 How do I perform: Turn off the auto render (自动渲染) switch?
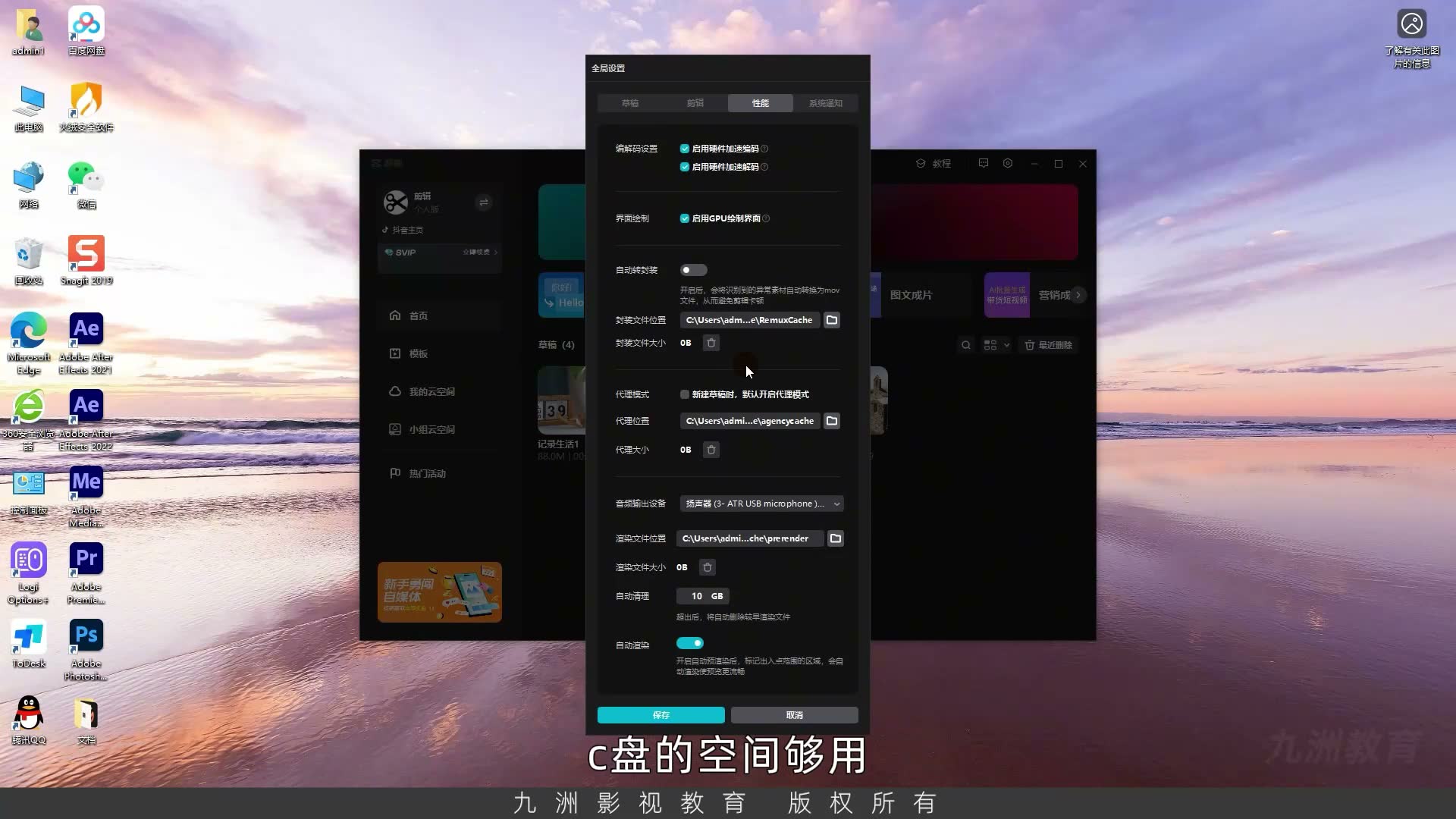690,643
